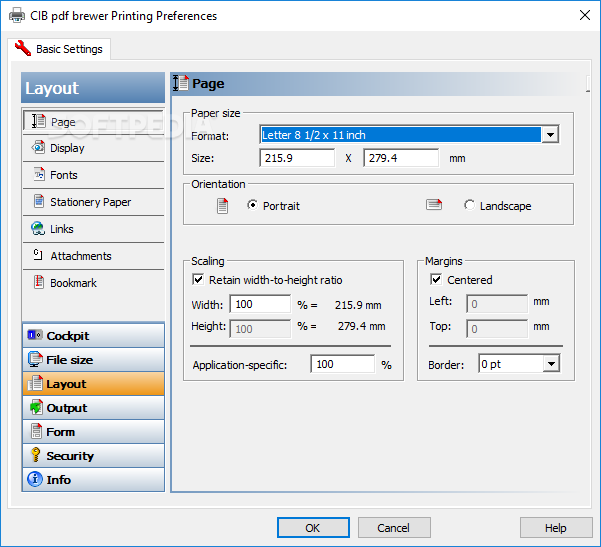Select the Landscape orientation radio button
This screenshot has height=547, width=601.
click(469, 205)
